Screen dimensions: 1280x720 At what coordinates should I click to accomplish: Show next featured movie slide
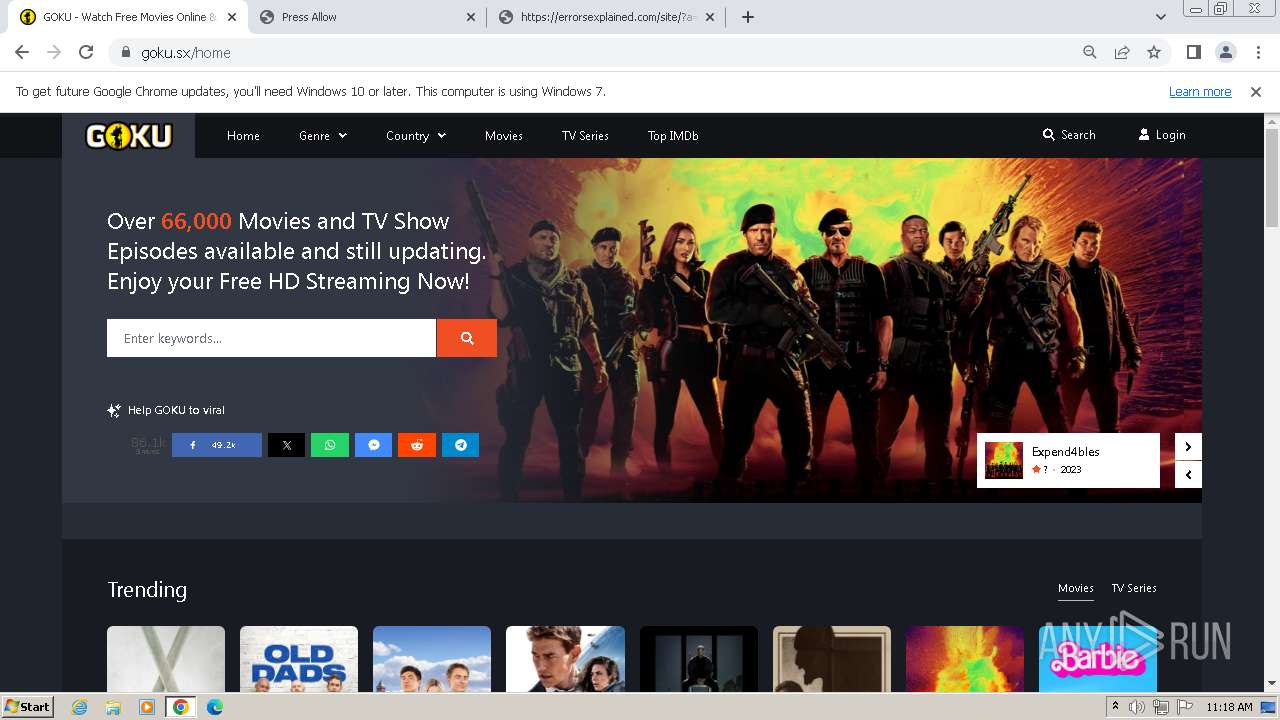tap(1188, 446)
